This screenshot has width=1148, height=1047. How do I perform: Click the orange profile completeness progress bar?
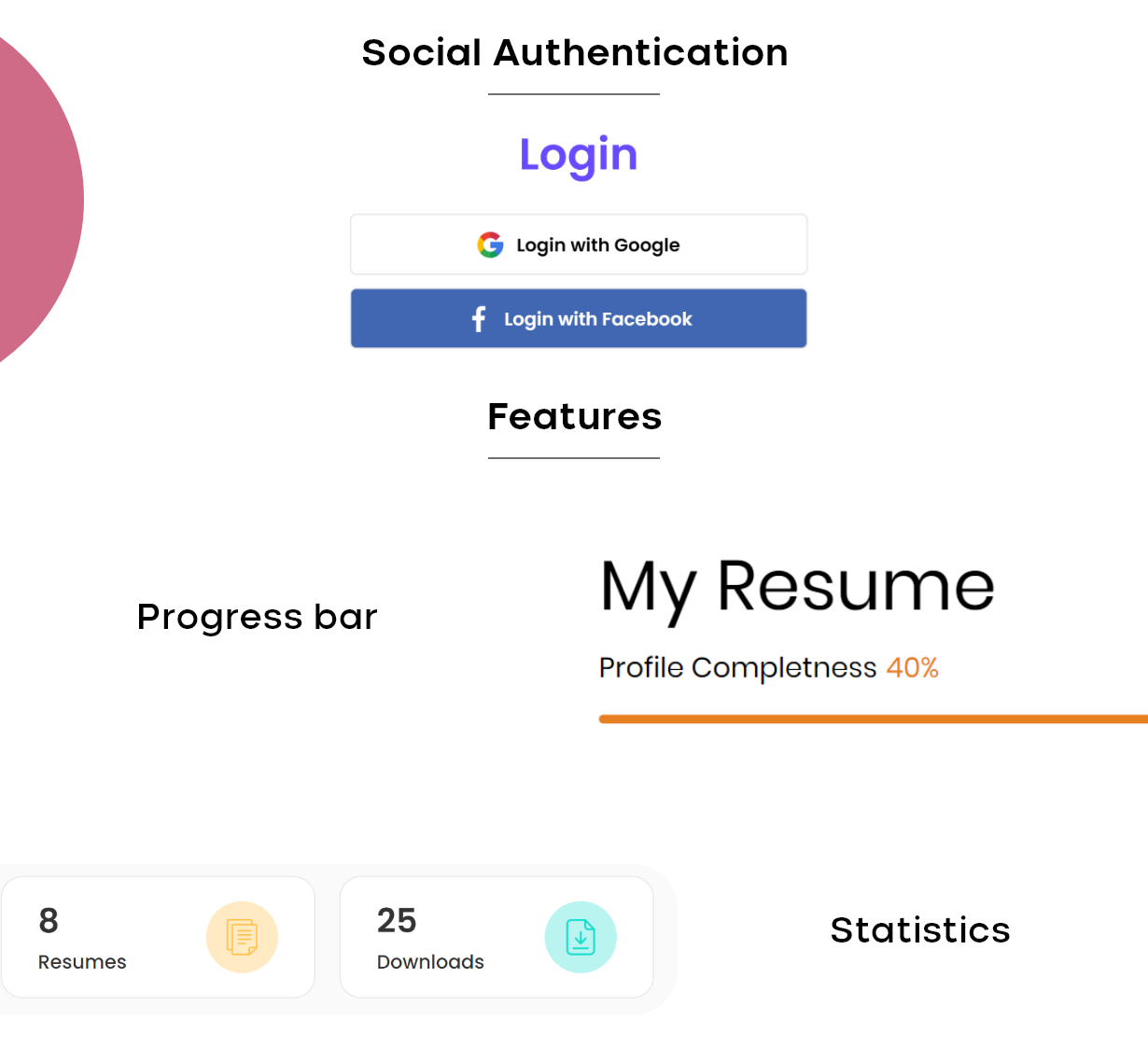[874, 719]
